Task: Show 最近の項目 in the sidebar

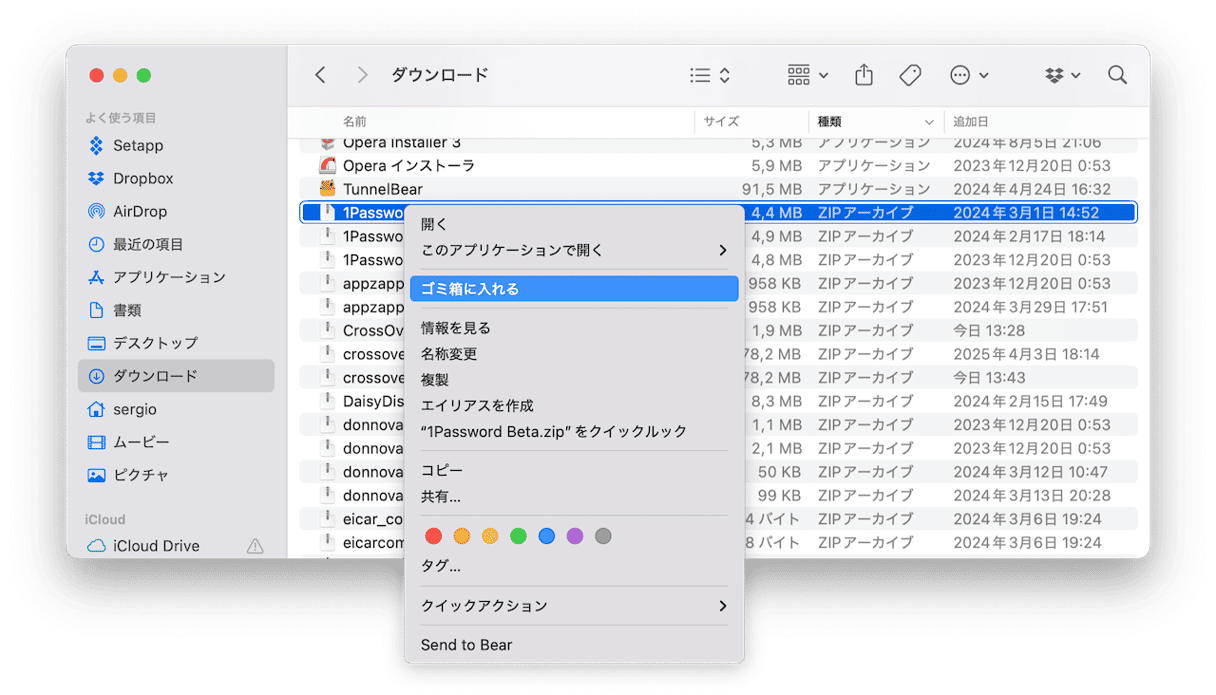Action: click(x=148, y=245)
